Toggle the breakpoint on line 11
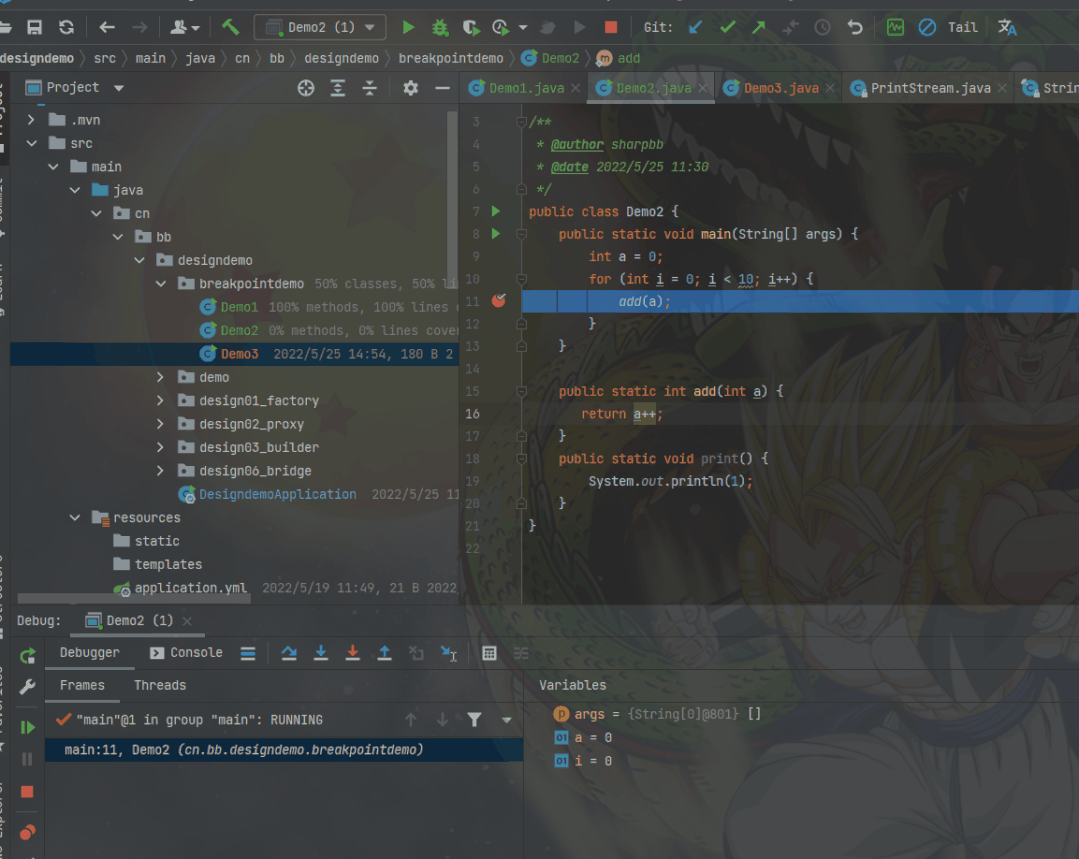This screenshot has width=1079, height=859. (499, 301)
